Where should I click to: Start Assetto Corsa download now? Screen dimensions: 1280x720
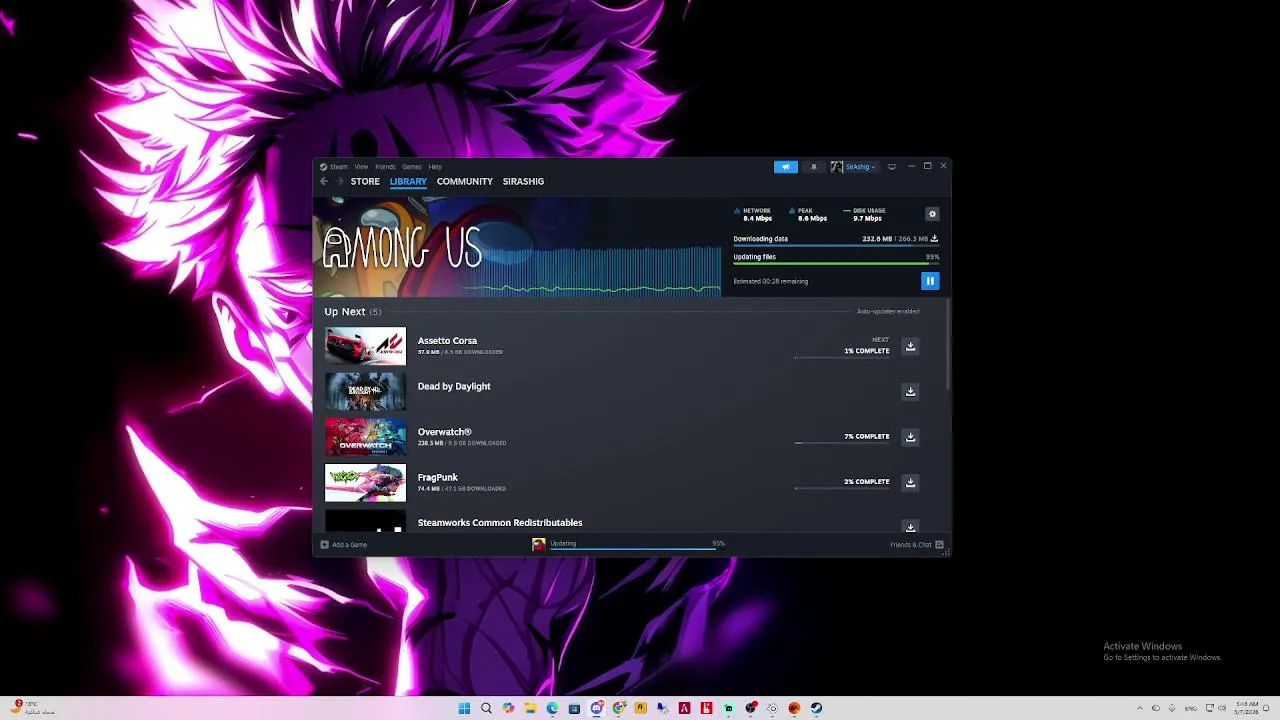910,346
